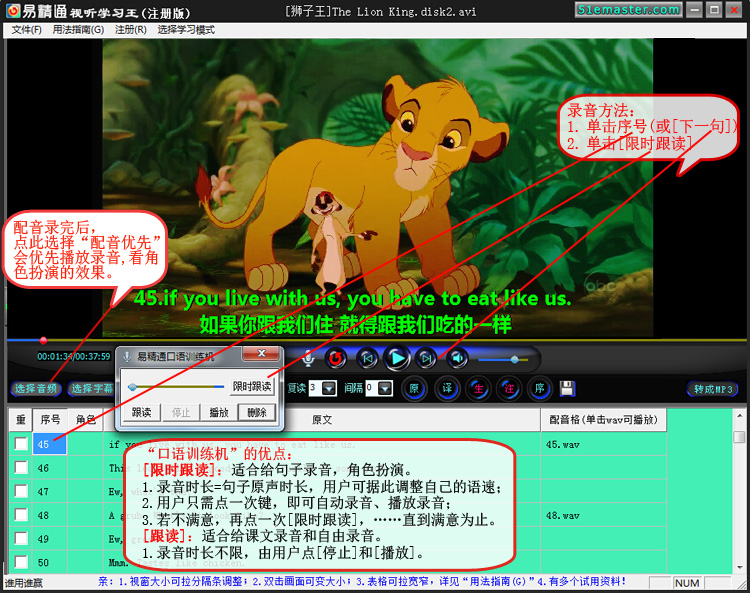Click 限时跟读 timed follow-reading button
The height and width of the screenshot is (593, 750).
point(252,386)
